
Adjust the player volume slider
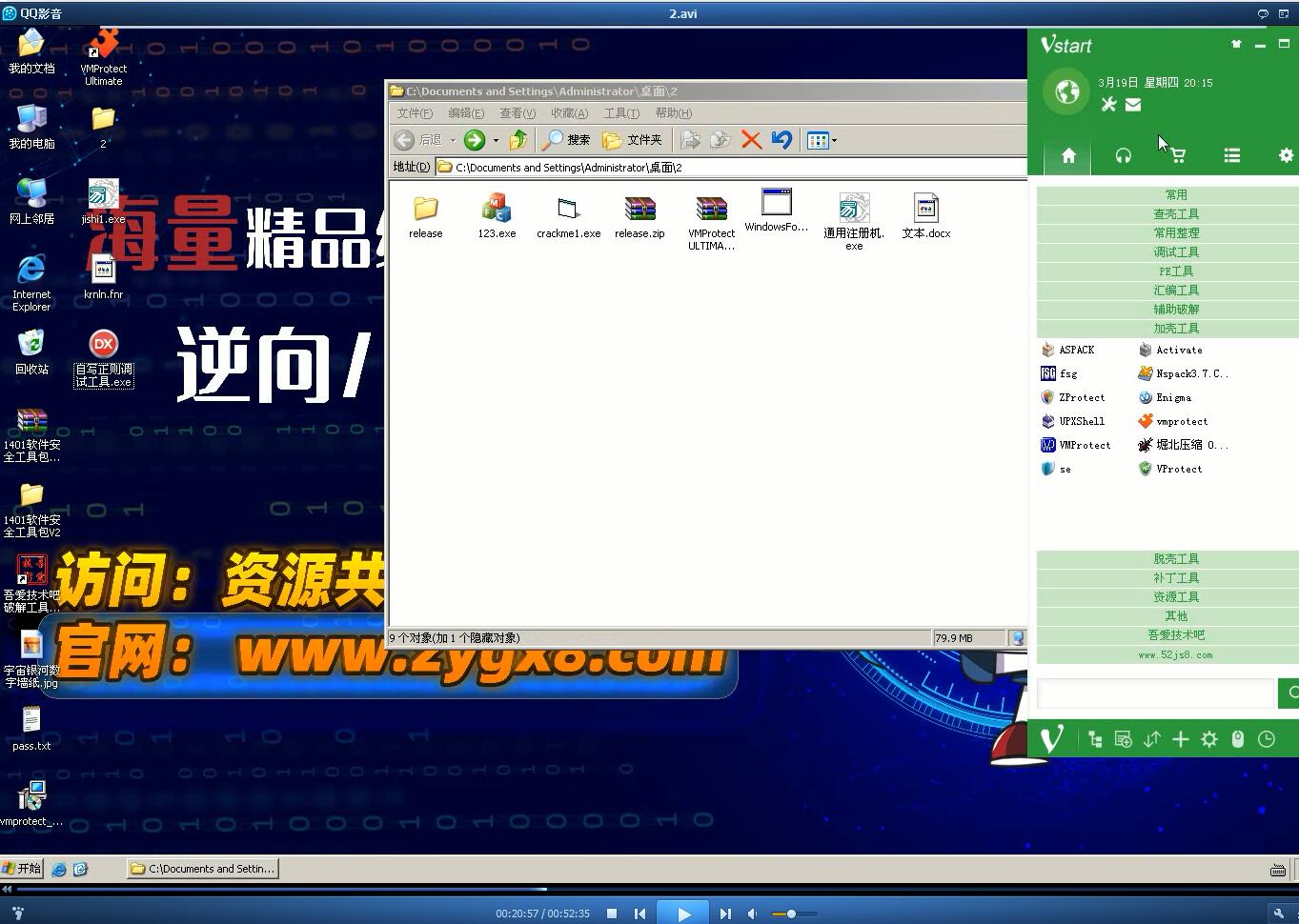(793, 914)
